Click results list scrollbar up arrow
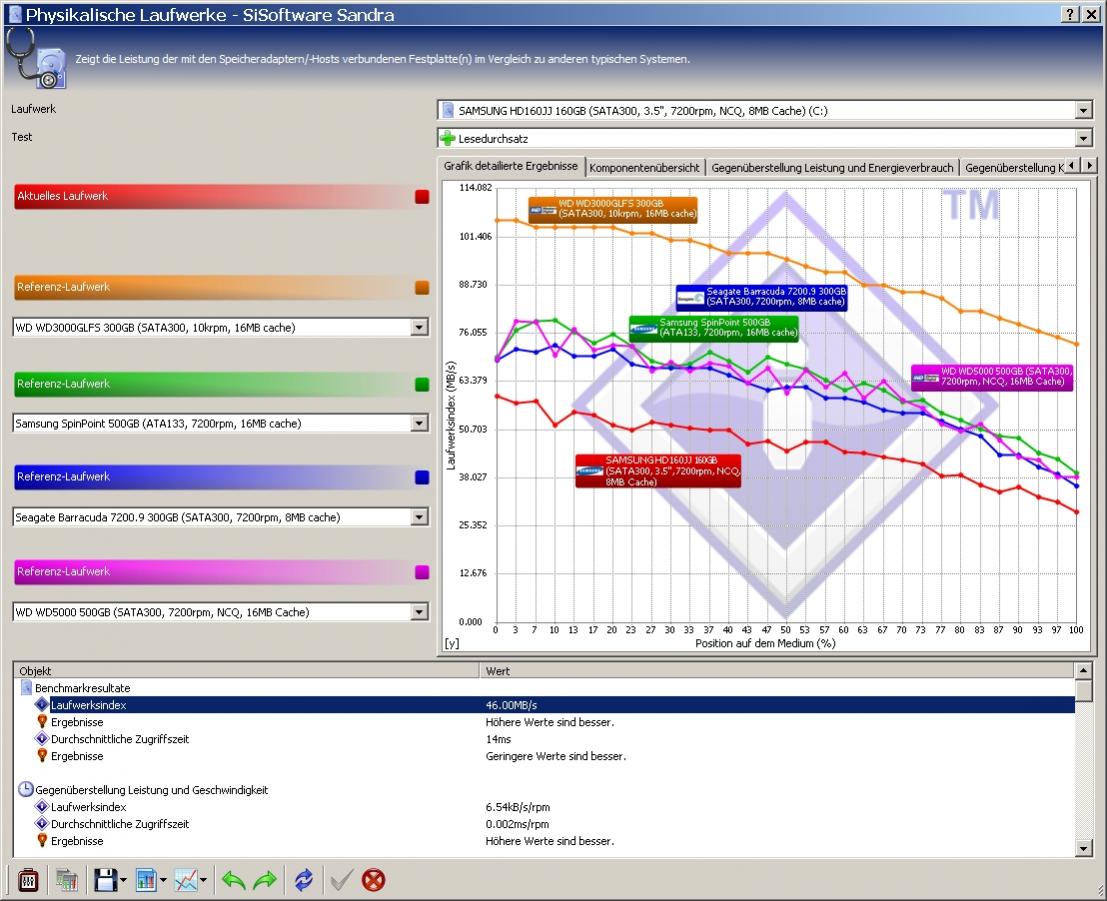Screen dimensions: 1107x901 (1084, 670)
